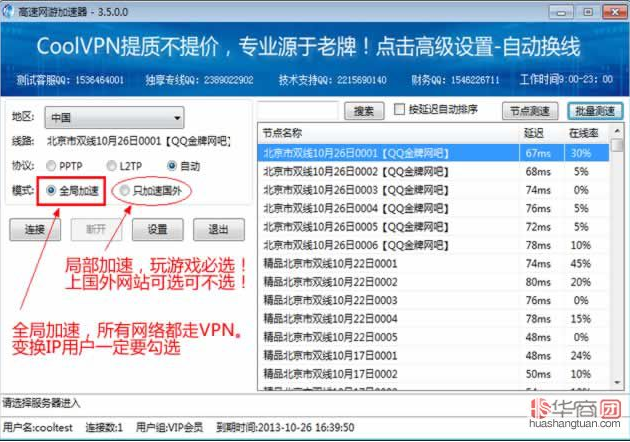Select node 北京市双线10月26日0005【QQ金牌网吧】

point(433,227)
